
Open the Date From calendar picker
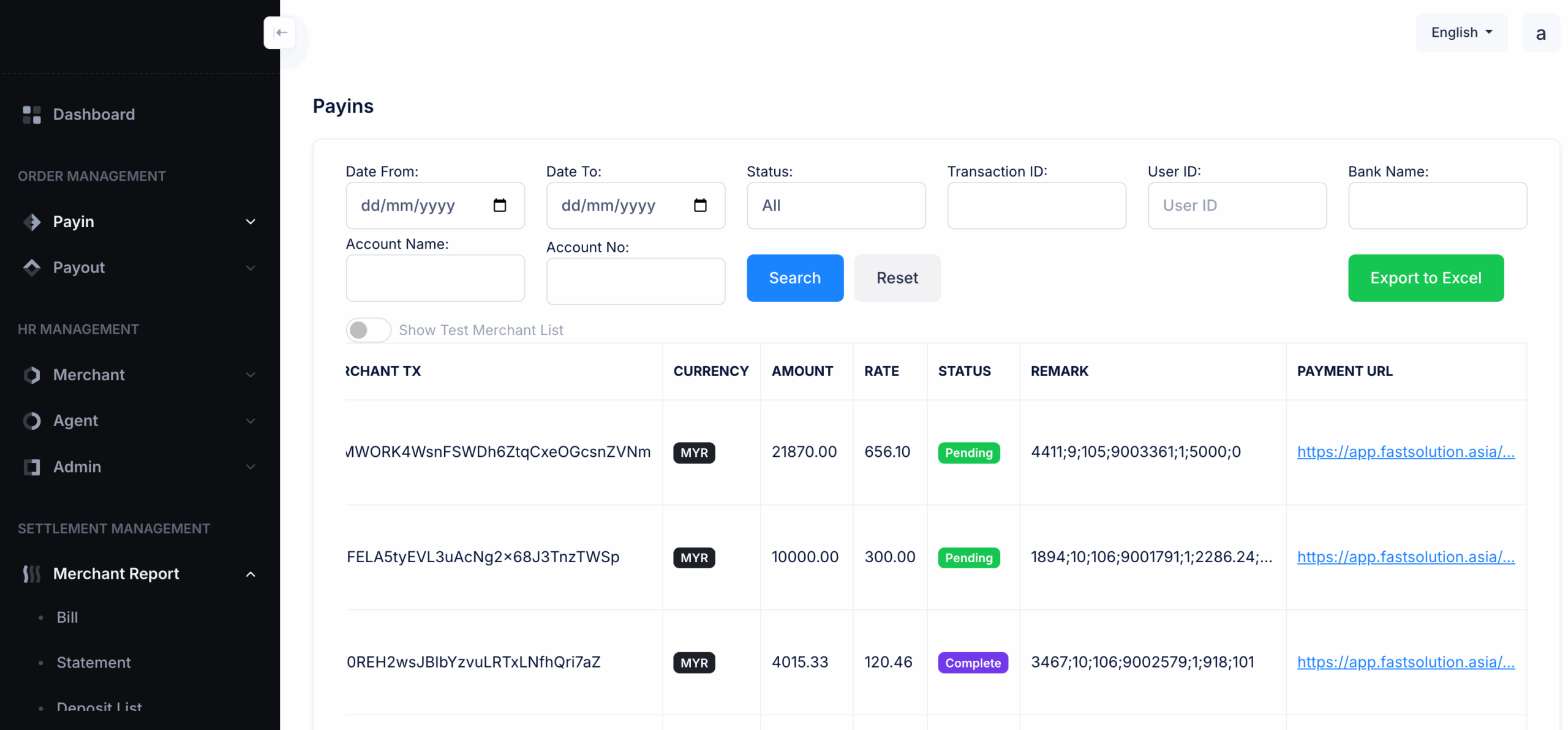499,205
